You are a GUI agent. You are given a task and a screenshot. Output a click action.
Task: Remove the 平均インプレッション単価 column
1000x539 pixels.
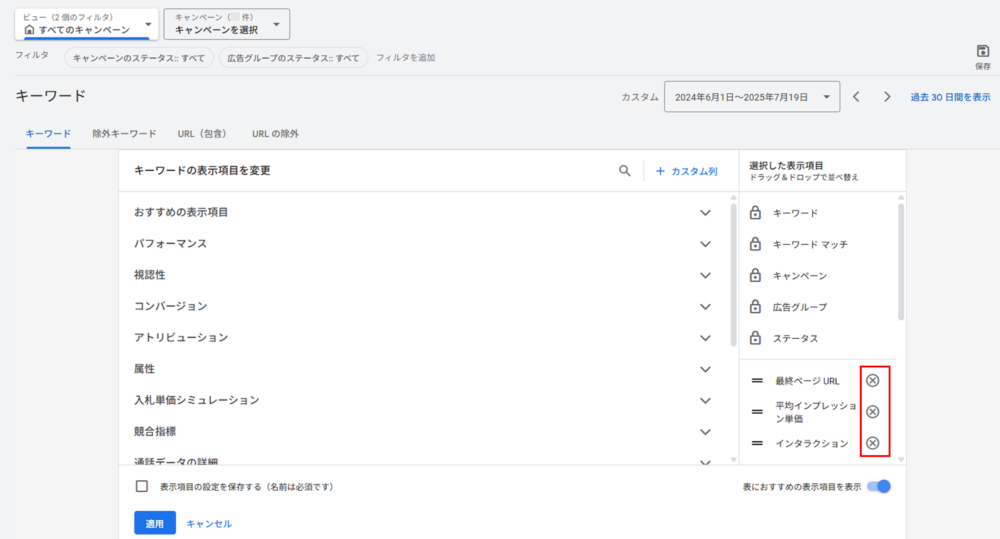pos(872,412)
